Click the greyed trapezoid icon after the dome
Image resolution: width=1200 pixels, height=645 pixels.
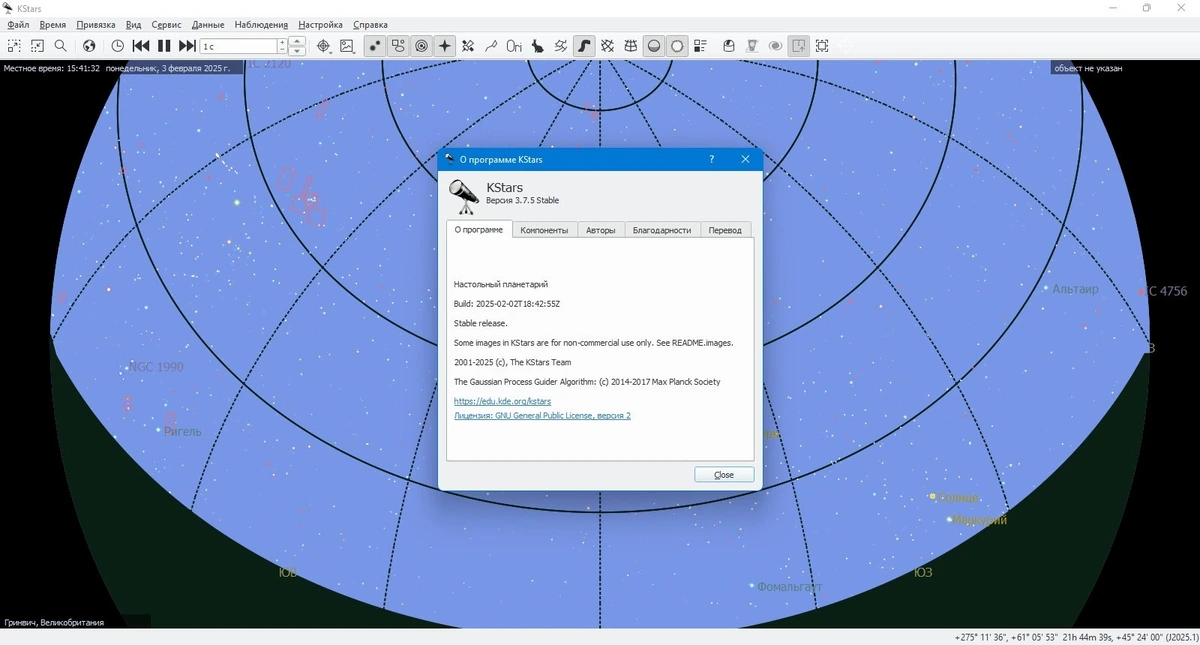[x=752, y=45]
